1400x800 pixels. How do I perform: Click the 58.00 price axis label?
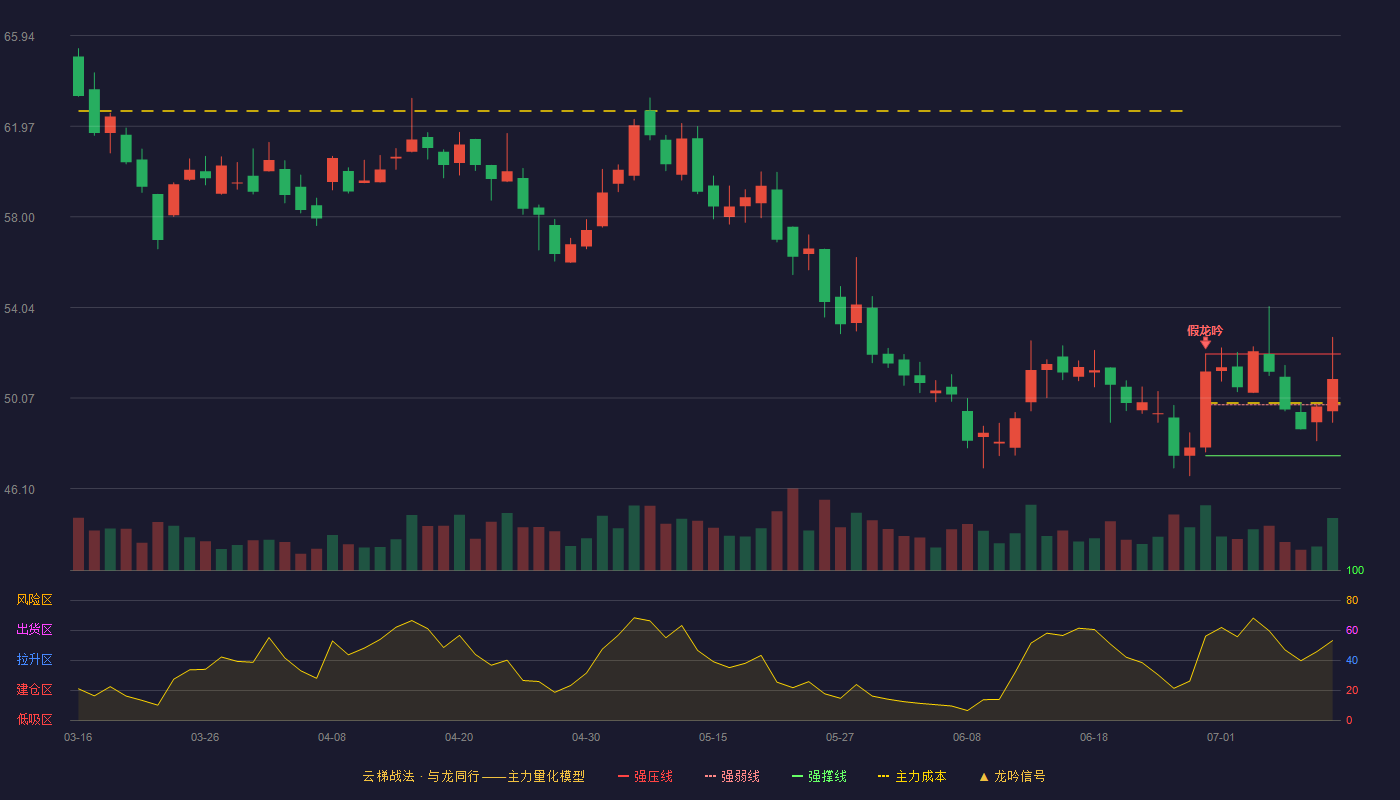click(19, 218)
